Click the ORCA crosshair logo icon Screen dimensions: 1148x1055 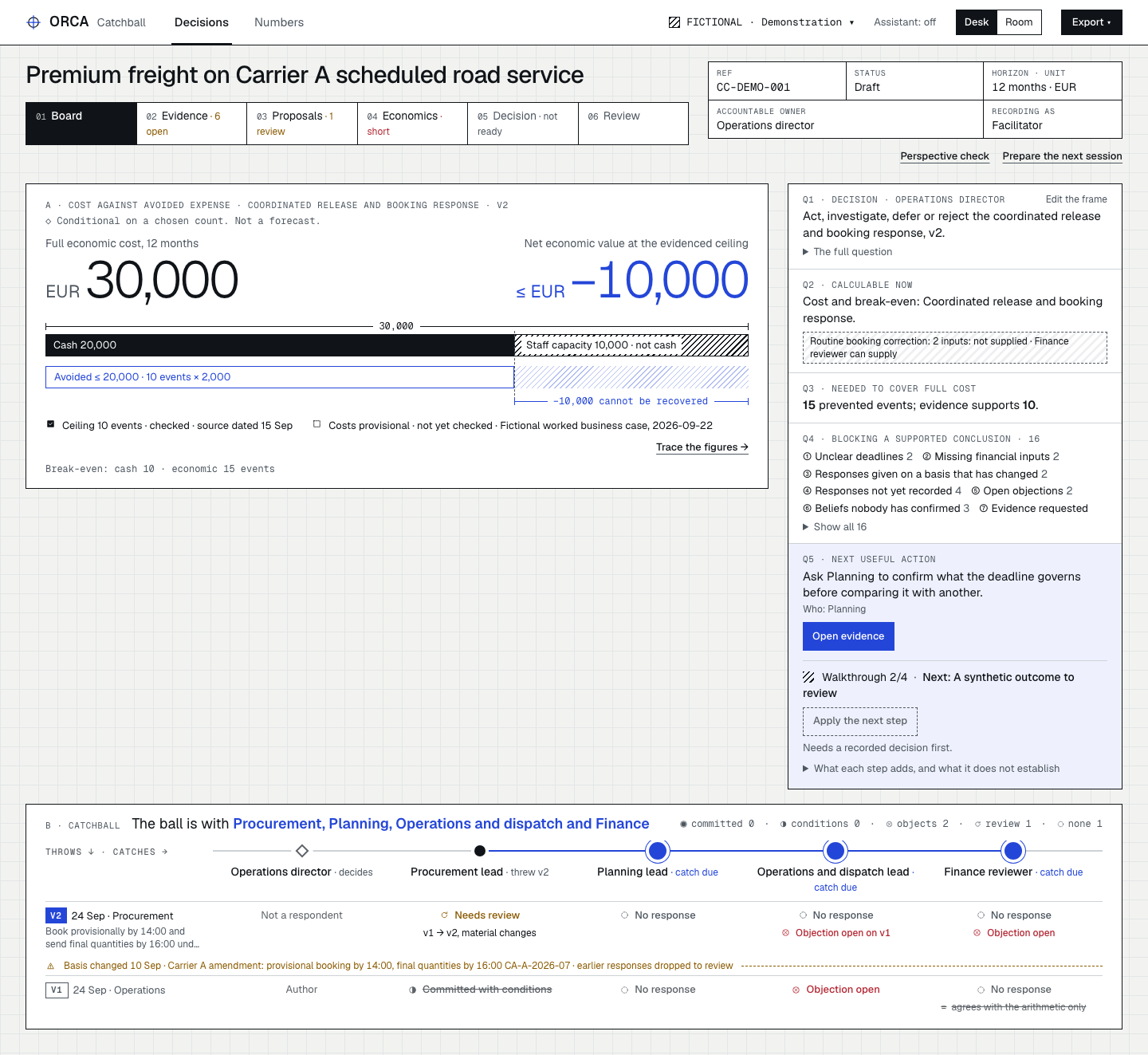pos(33,22)
